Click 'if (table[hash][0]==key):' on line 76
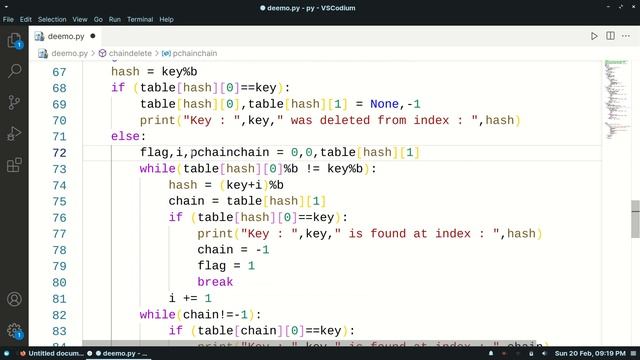Image resolution: width=640 pixels, height=360 pixels. pos(258,217)
